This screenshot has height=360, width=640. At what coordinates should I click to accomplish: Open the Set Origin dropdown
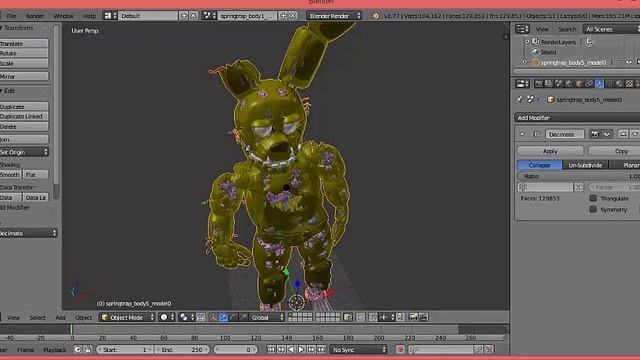click(x=24, y=152)
